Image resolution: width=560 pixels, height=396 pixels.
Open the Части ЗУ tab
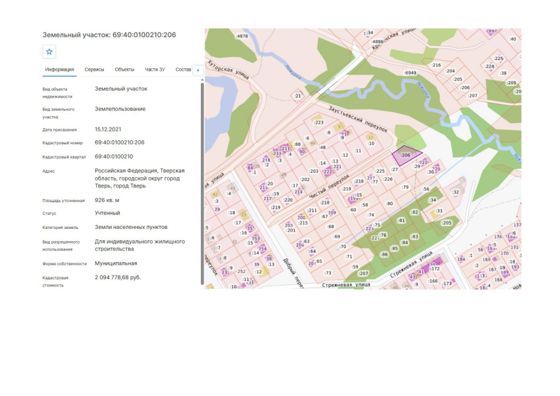tap(155, 69)
